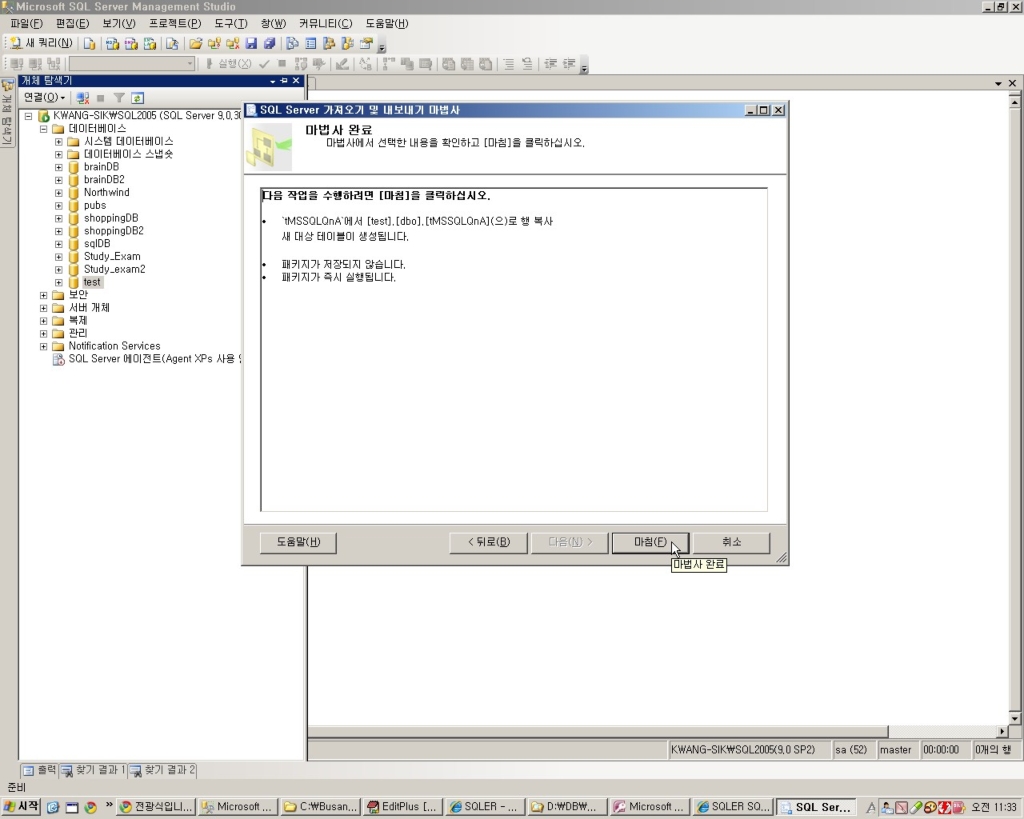Switch to the 찾기 결과 1 tab

[x=93, y=771]
